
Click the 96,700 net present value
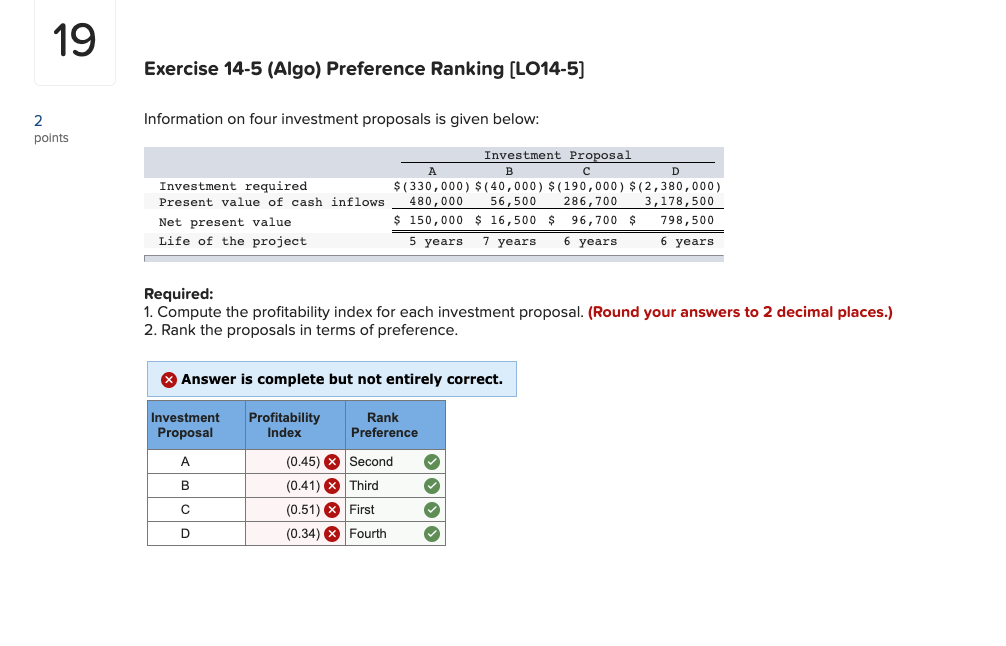[594, 221]
